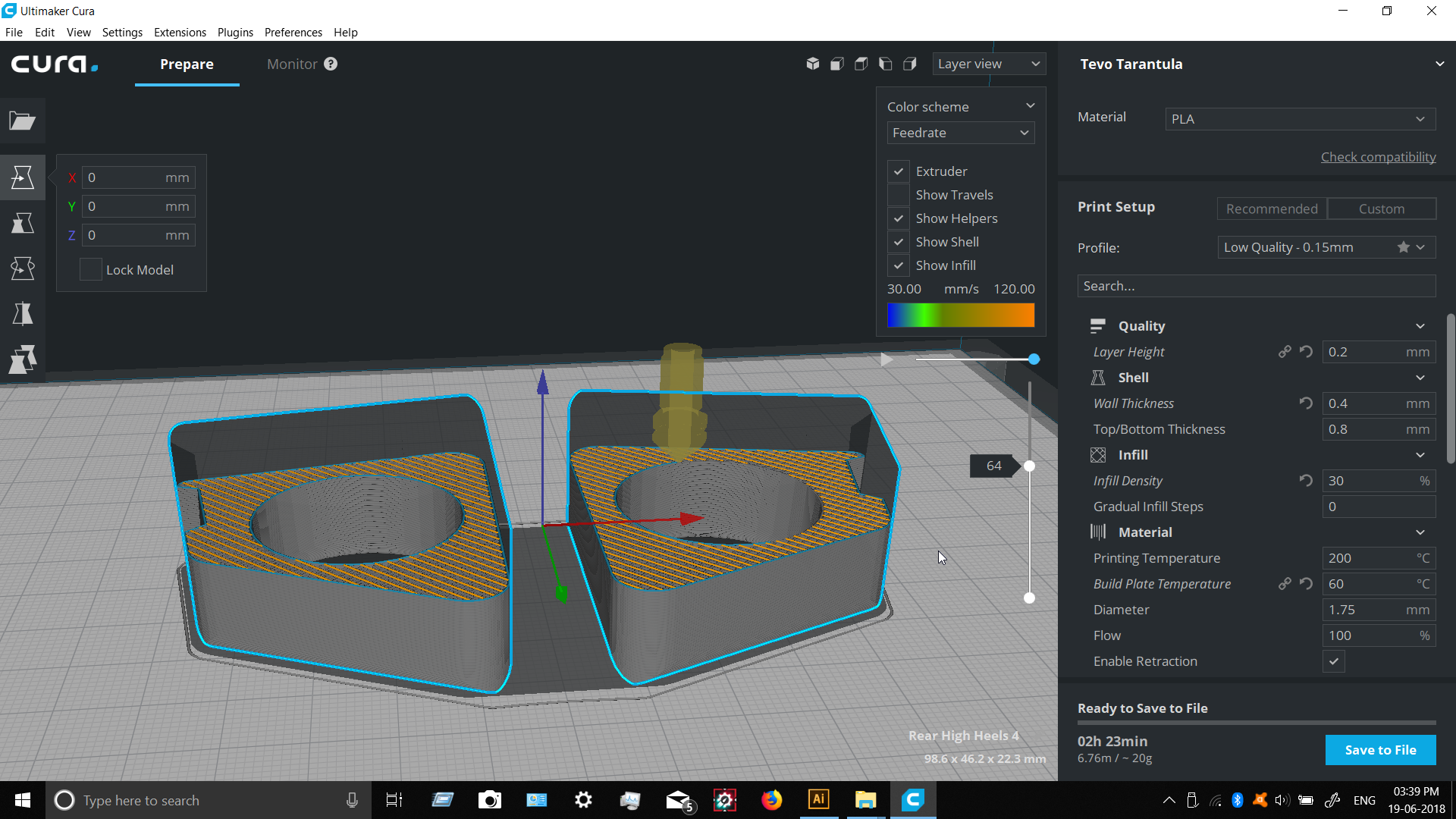Open the PLA material dropdown
The height and width of the screenshot is (819, 1456).
(x=1301, y=119)
